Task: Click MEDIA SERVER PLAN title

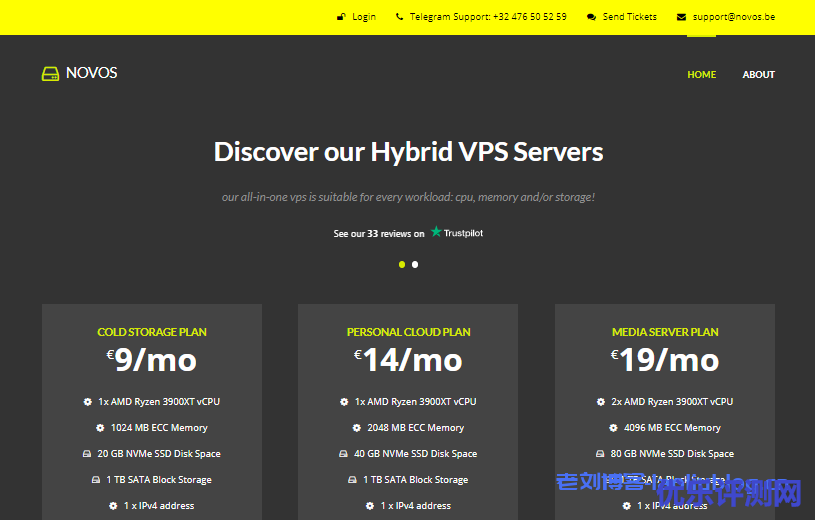Action: click(x=665, y=332)
